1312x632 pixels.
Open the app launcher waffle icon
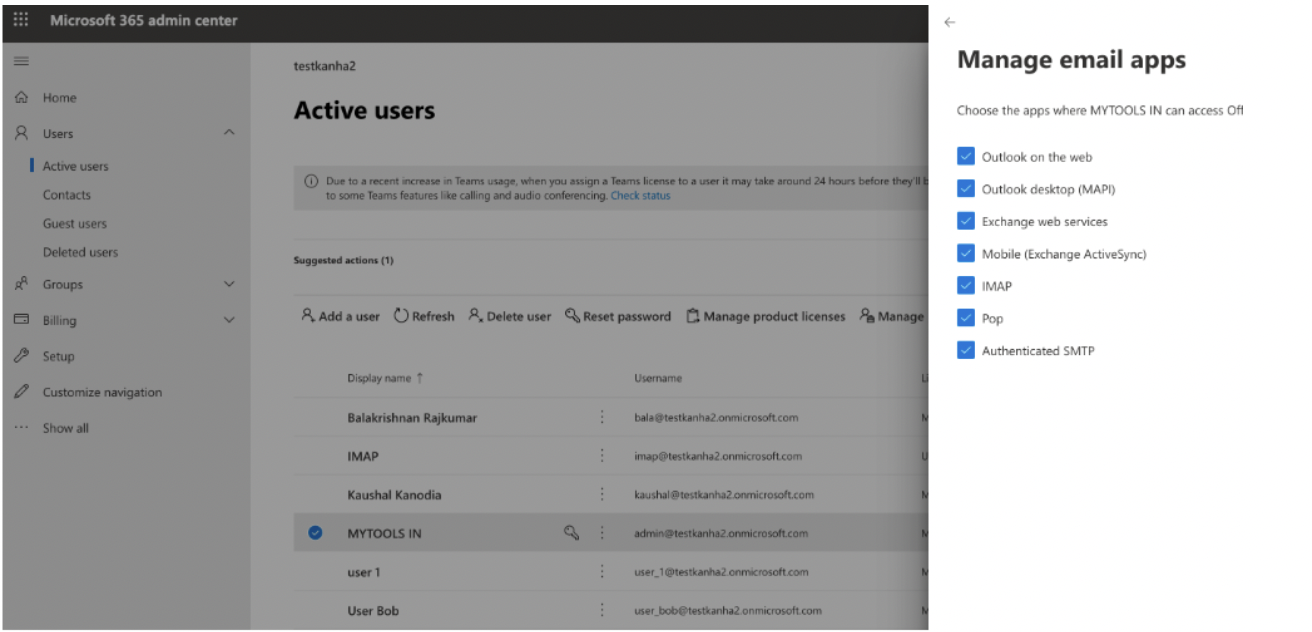(21, 20)
